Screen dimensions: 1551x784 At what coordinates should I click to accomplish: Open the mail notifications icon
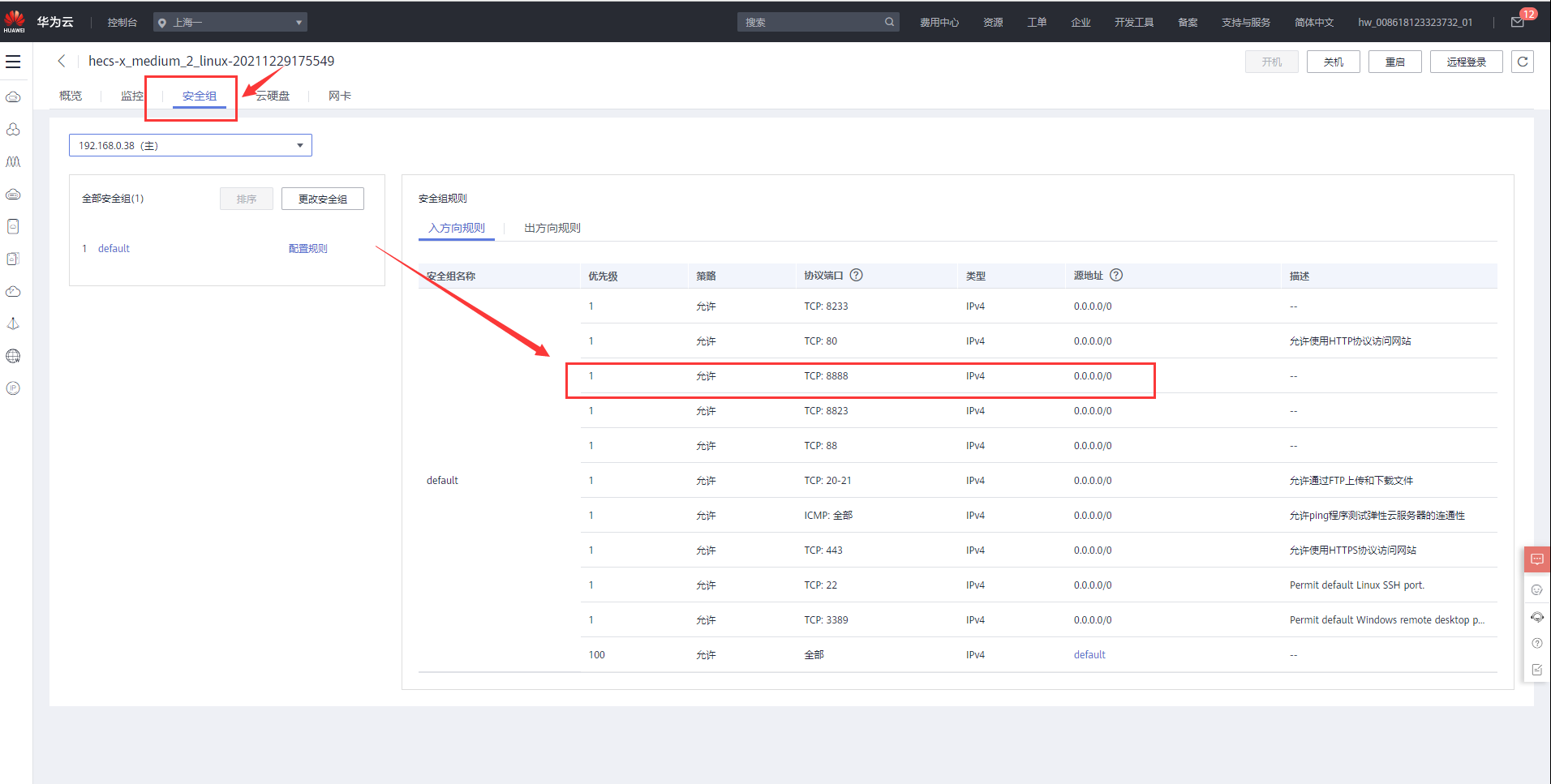pyautogui.click(x=1517, y=22)
